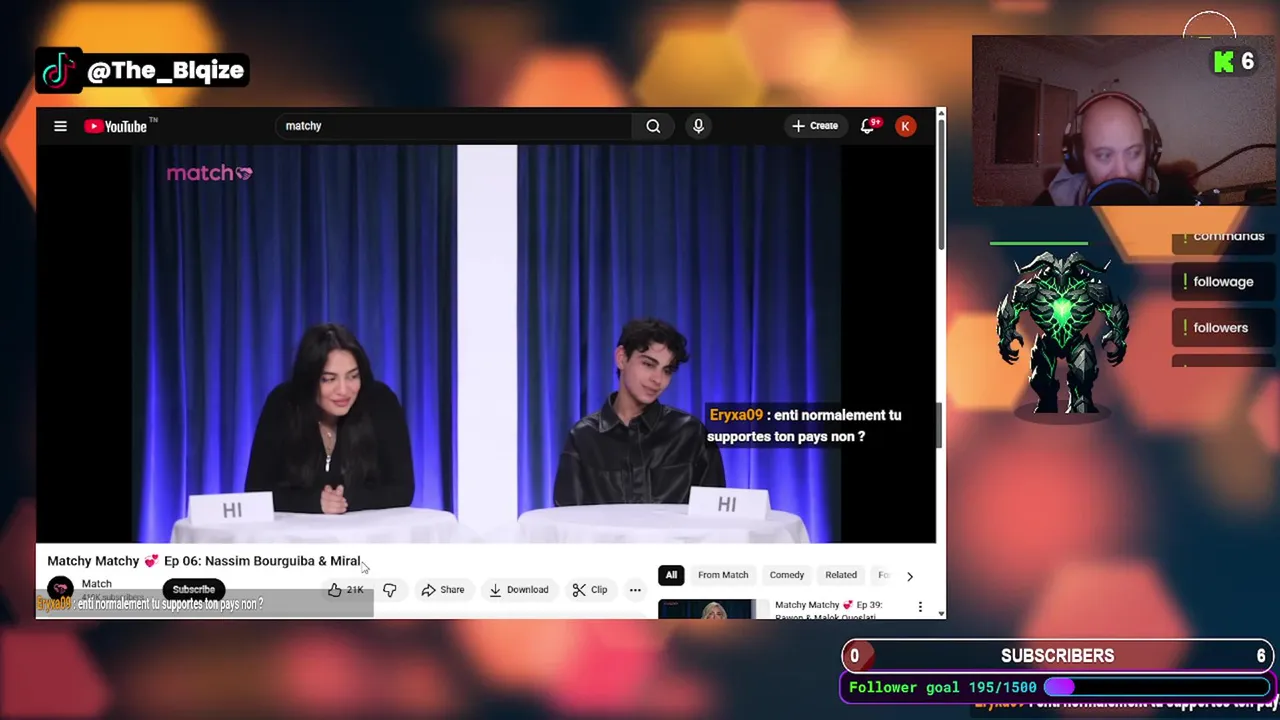Click the search box containing 'matchy'
The width and height of the screenshot is (1280, 720).
pos(454,126)
